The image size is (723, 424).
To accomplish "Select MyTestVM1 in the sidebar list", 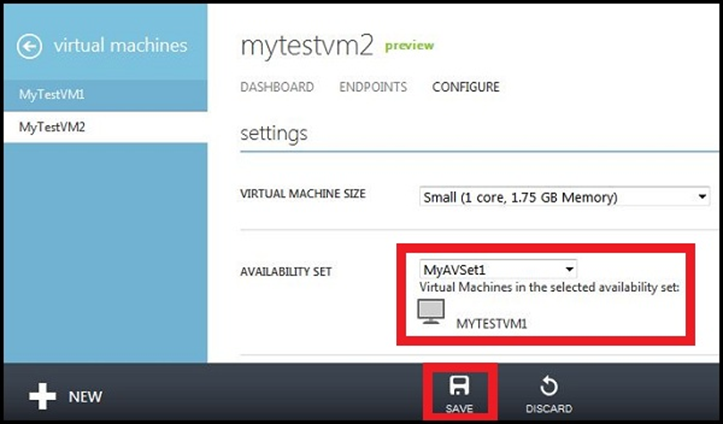I will [105, 95].
